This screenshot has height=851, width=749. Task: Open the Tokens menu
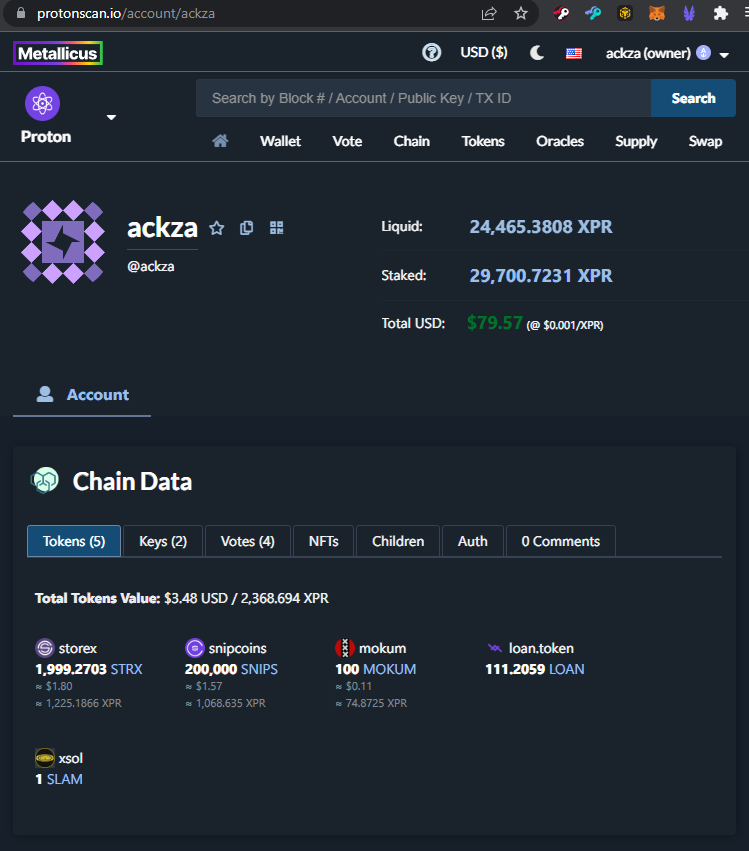point(483,141)
